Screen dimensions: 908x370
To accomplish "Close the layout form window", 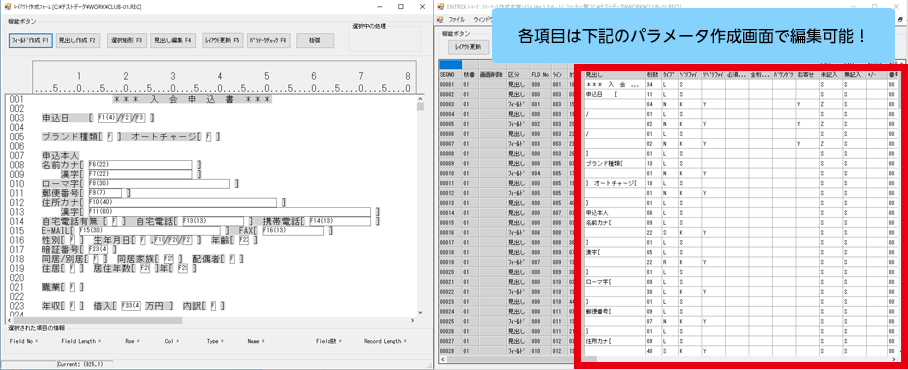I will [422, 6].
